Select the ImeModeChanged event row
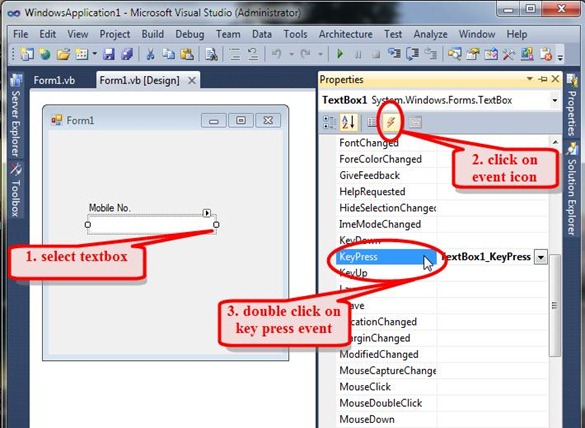585x428 pixels. (442, 224)
